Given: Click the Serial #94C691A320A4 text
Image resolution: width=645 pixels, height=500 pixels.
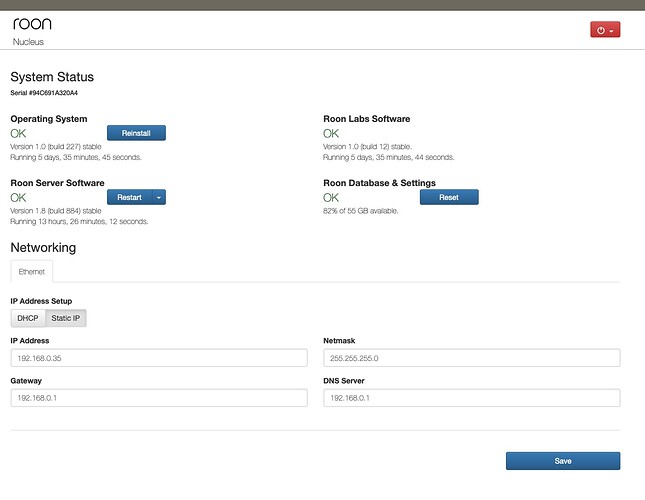Looking at the screenshot, I should click(x=44, y=93).
